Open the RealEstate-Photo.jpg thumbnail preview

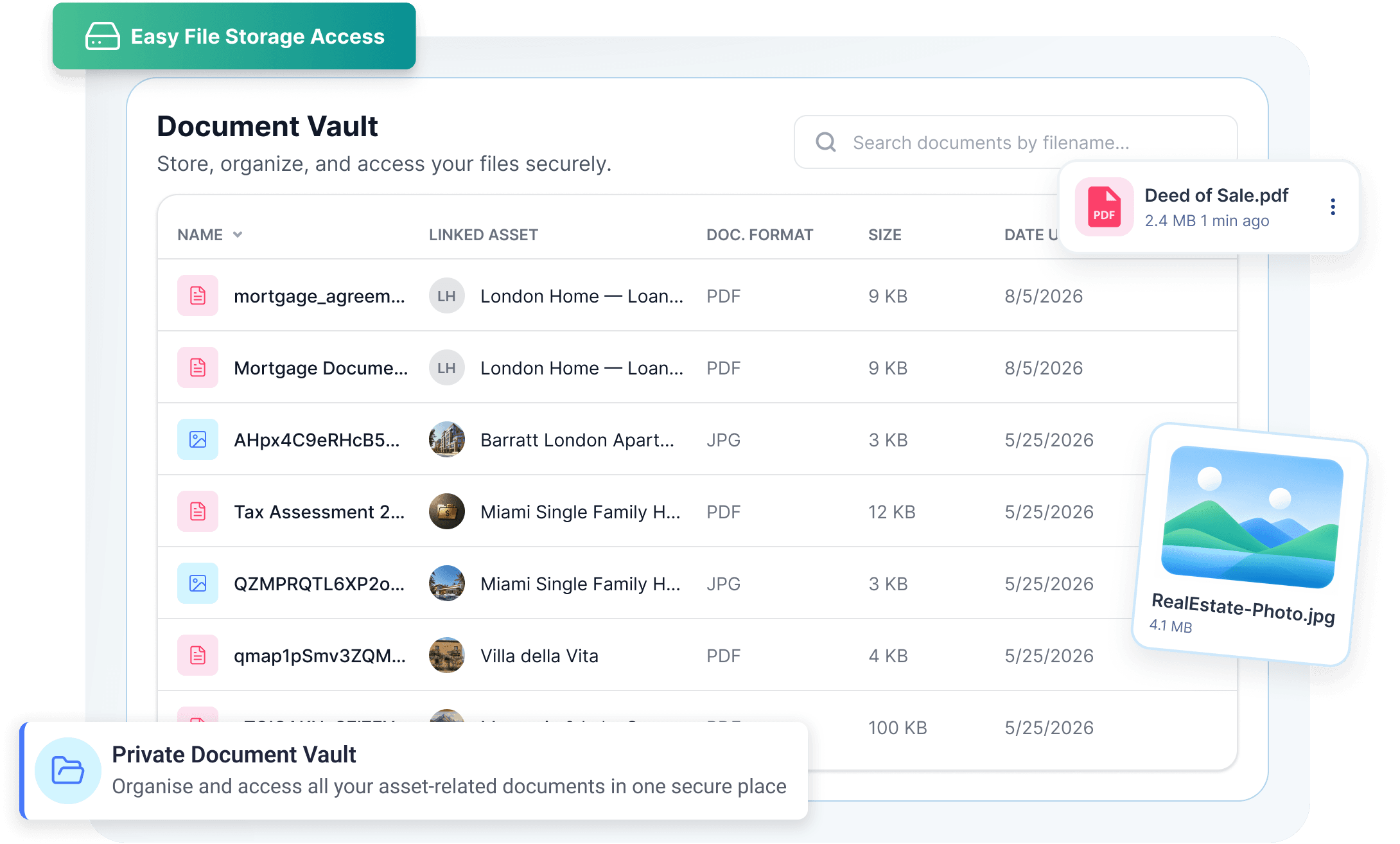pos(1252,516)
